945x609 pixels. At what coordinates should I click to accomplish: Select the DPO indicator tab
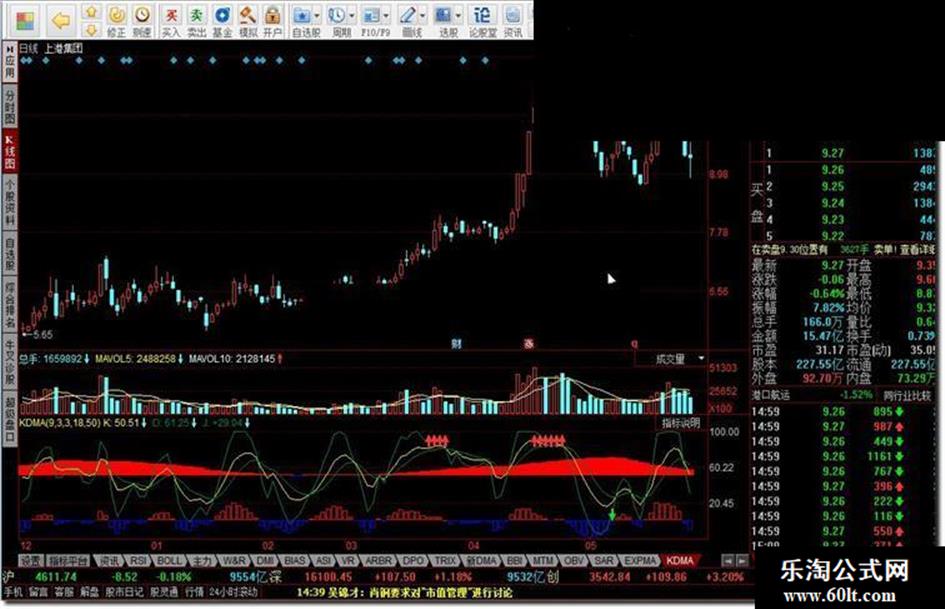point(413,561)
